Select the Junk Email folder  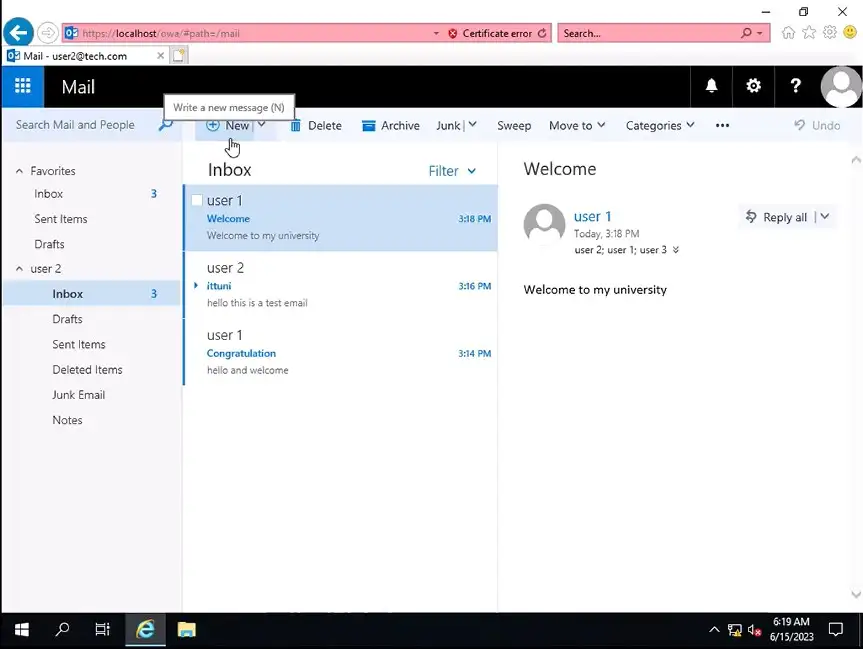tap(79, 395)
